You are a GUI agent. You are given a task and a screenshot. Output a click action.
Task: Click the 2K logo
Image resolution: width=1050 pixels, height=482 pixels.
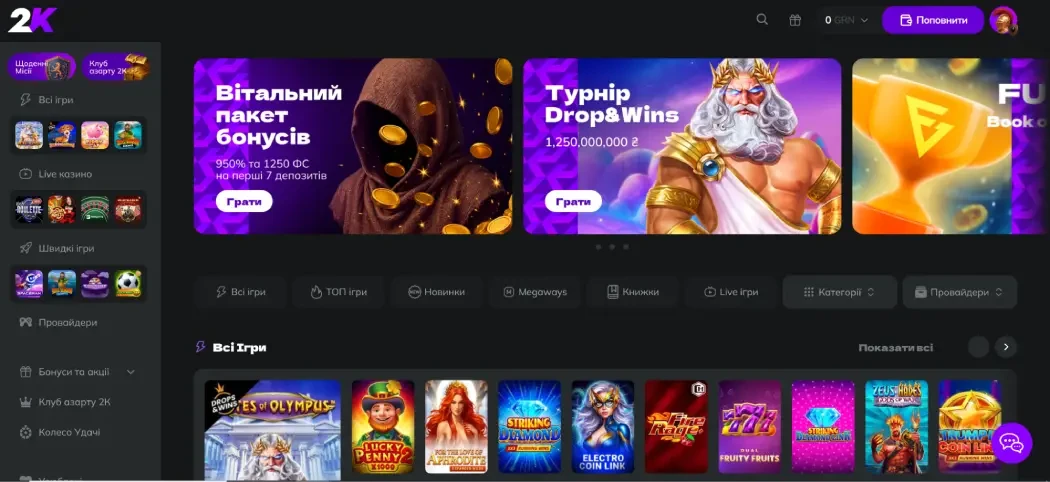32,19
